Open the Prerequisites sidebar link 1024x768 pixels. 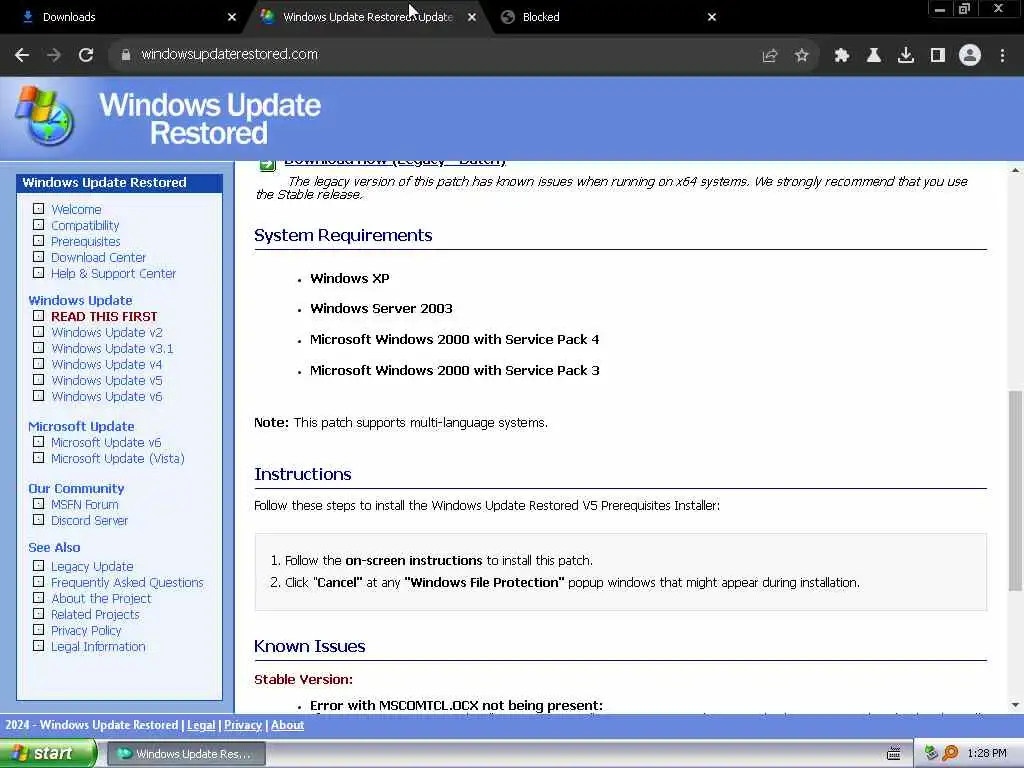pyautogui.click(x=86, y=242)
